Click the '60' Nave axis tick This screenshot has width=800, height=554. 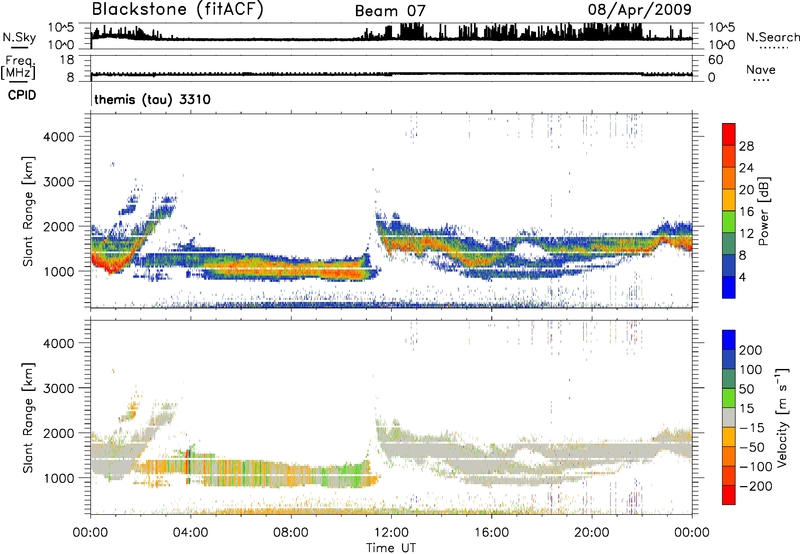click(715, 60)
